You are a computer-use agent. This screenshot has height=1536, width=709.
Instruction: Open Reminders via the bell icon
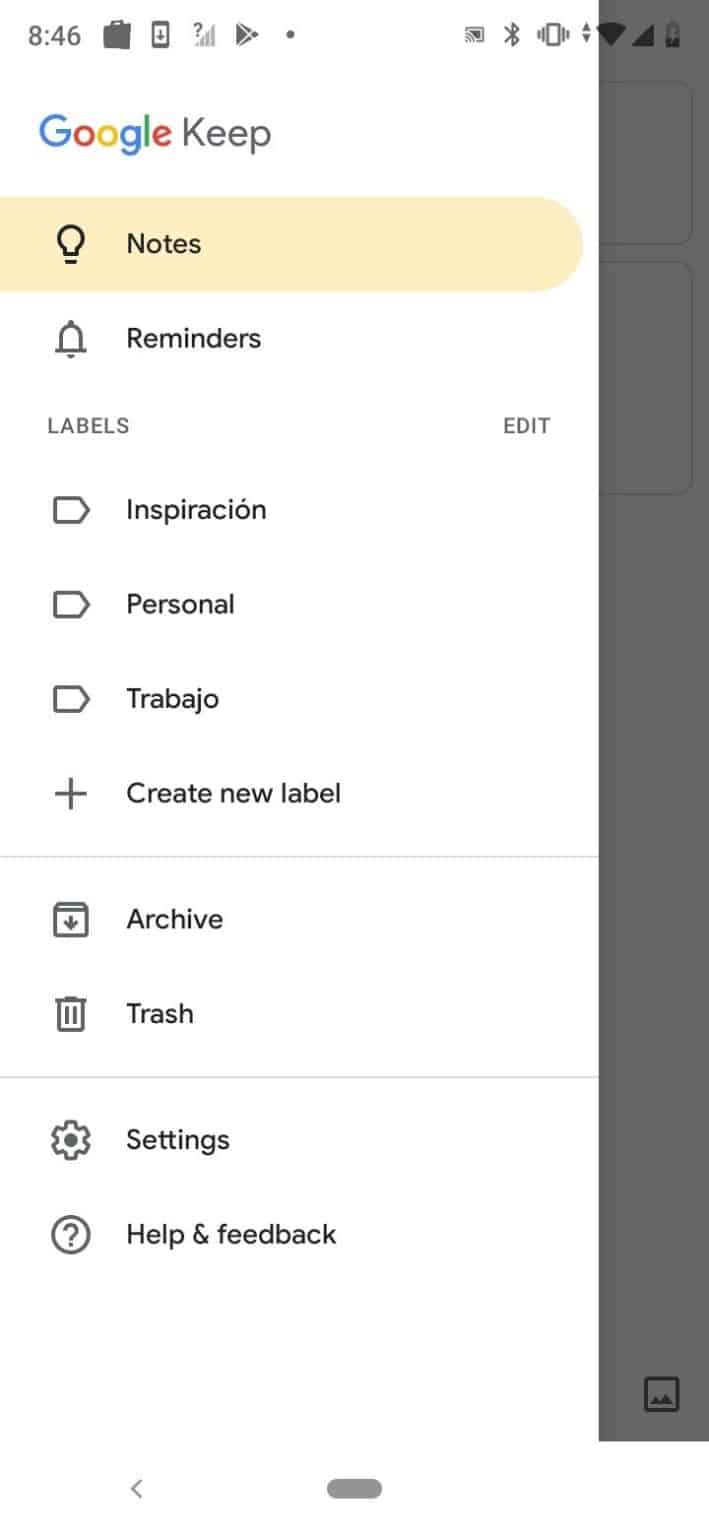[70, 338]
